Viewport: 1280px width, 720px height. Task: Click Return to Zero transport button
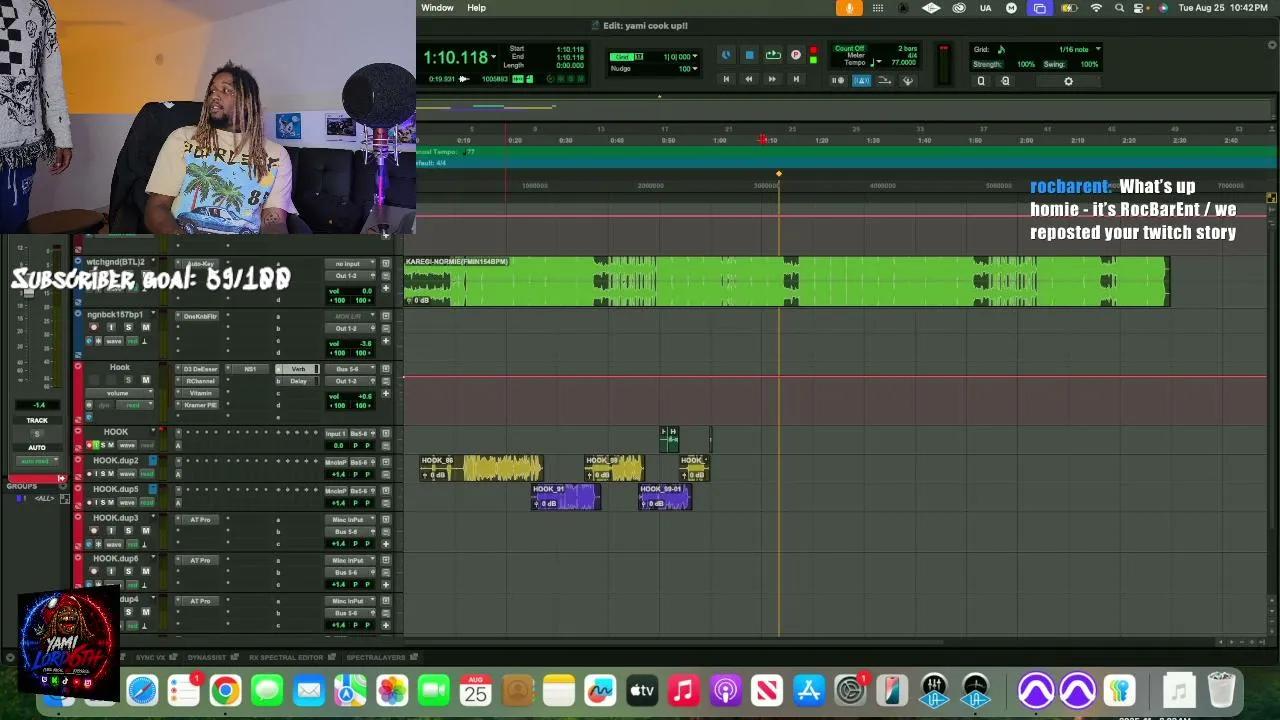(726, 80)
